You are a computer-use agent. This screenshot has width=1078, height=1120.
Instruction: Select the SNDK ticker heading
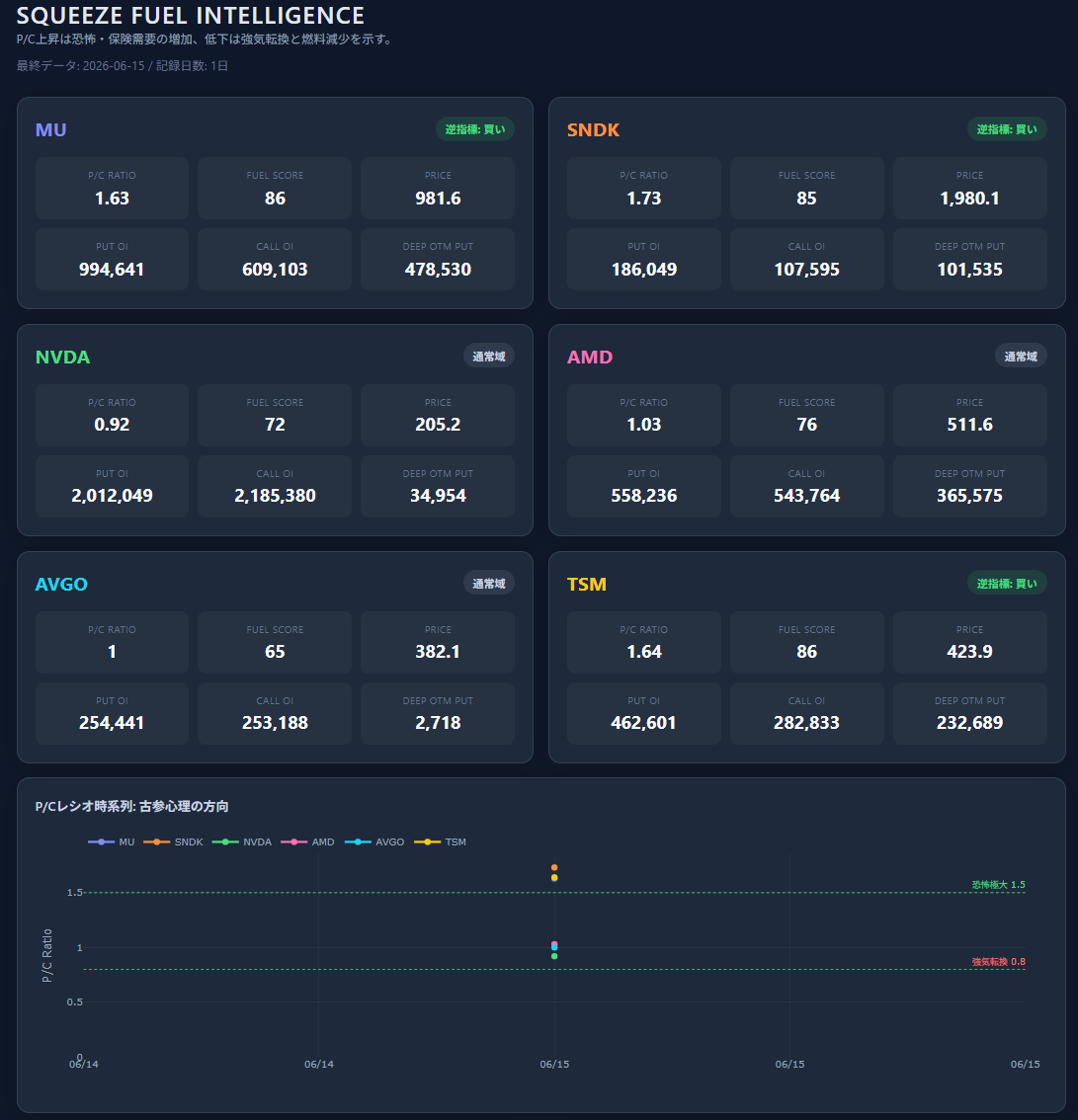593,130
